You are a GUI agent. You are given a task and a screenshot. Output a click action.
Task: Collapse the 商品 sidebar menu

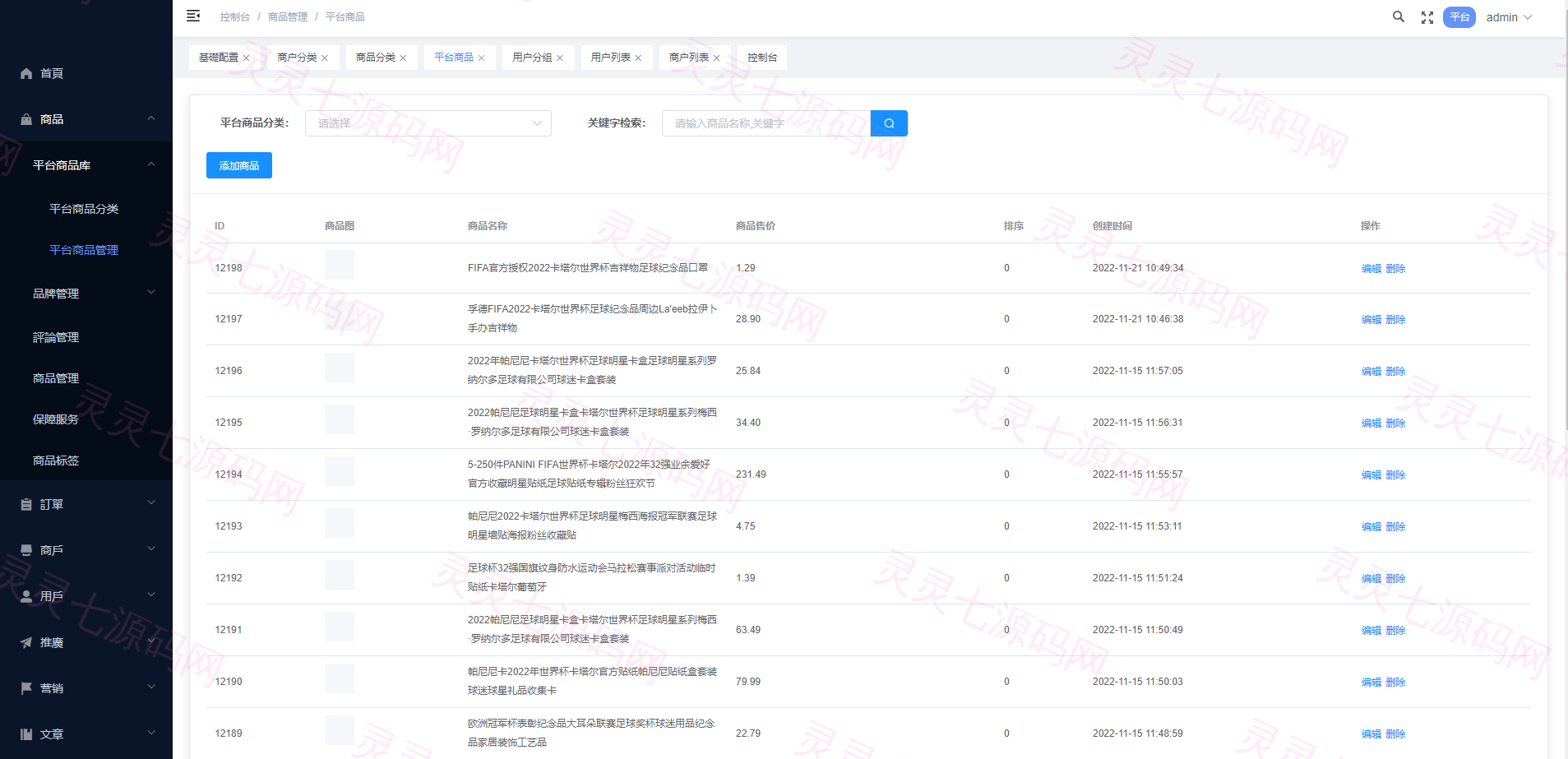(x=86, y=119)
